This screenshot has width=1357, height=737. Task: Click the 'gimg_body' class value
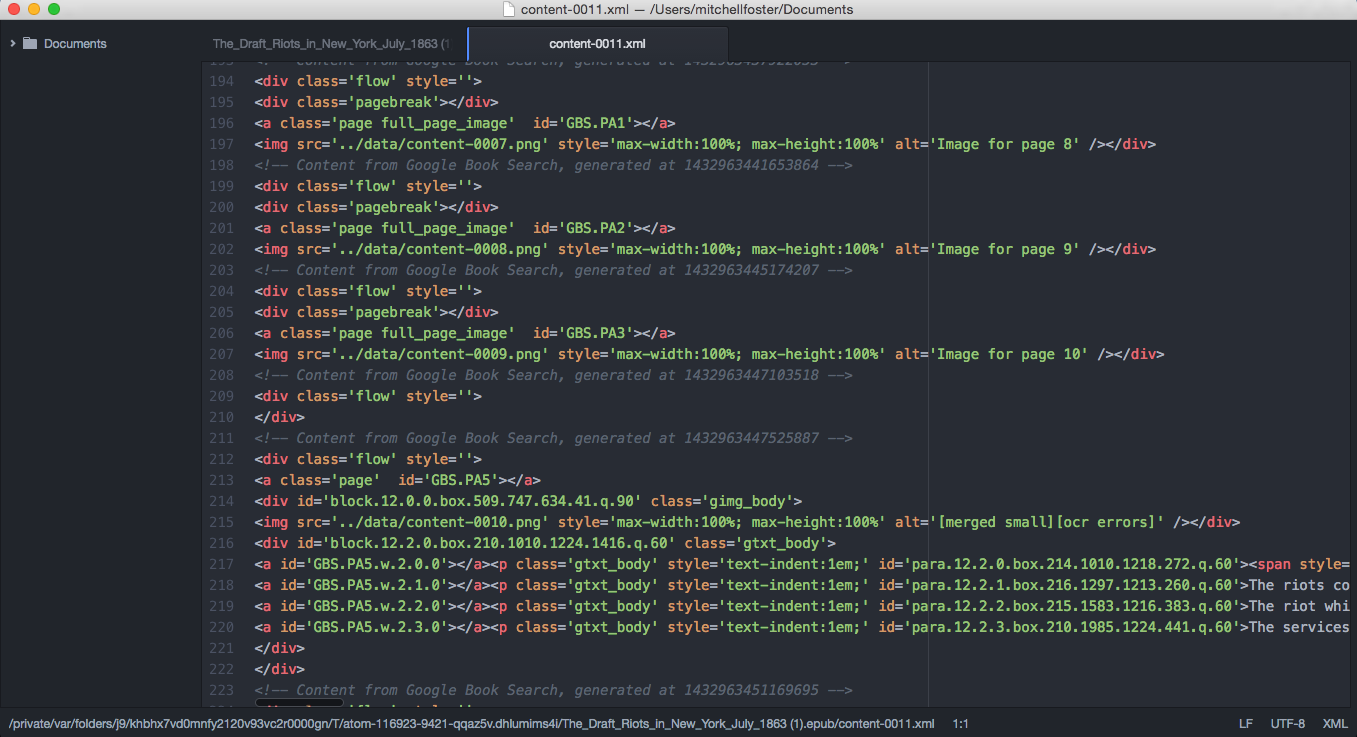[746, 501]
